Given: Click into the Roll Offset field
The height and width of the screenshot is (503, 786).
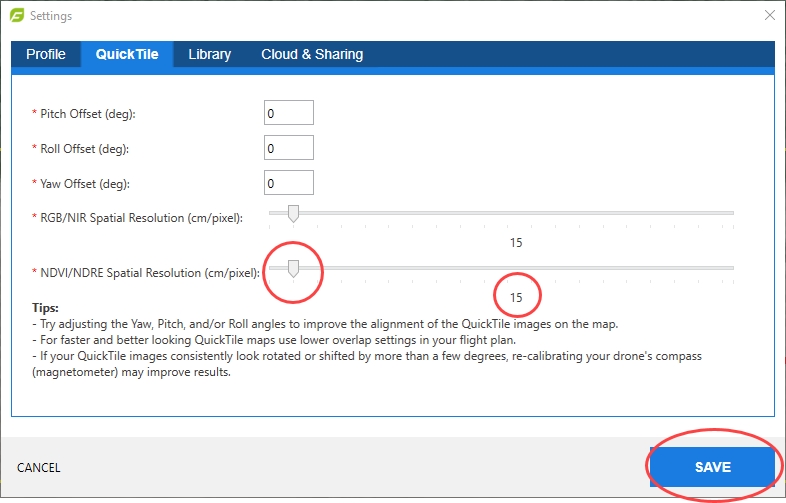Looking at the screenshot, I should pyautogui.click(x=289, y=148).
